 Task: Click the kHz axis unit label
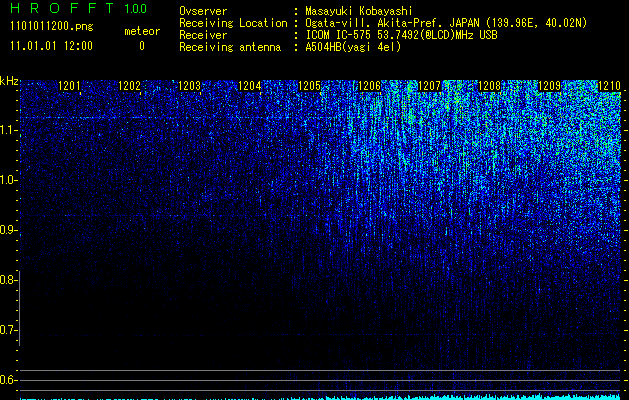tap(9, 81)
